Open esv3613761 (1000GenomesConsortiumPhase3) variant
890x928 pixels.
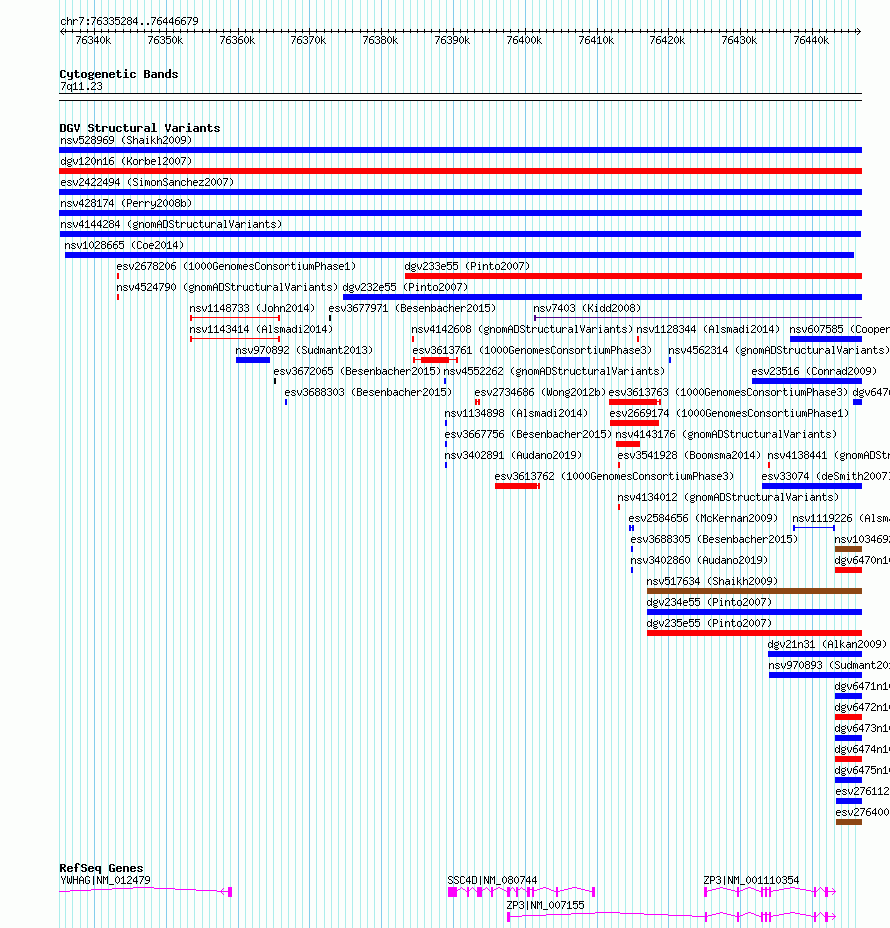coord(532,350)
